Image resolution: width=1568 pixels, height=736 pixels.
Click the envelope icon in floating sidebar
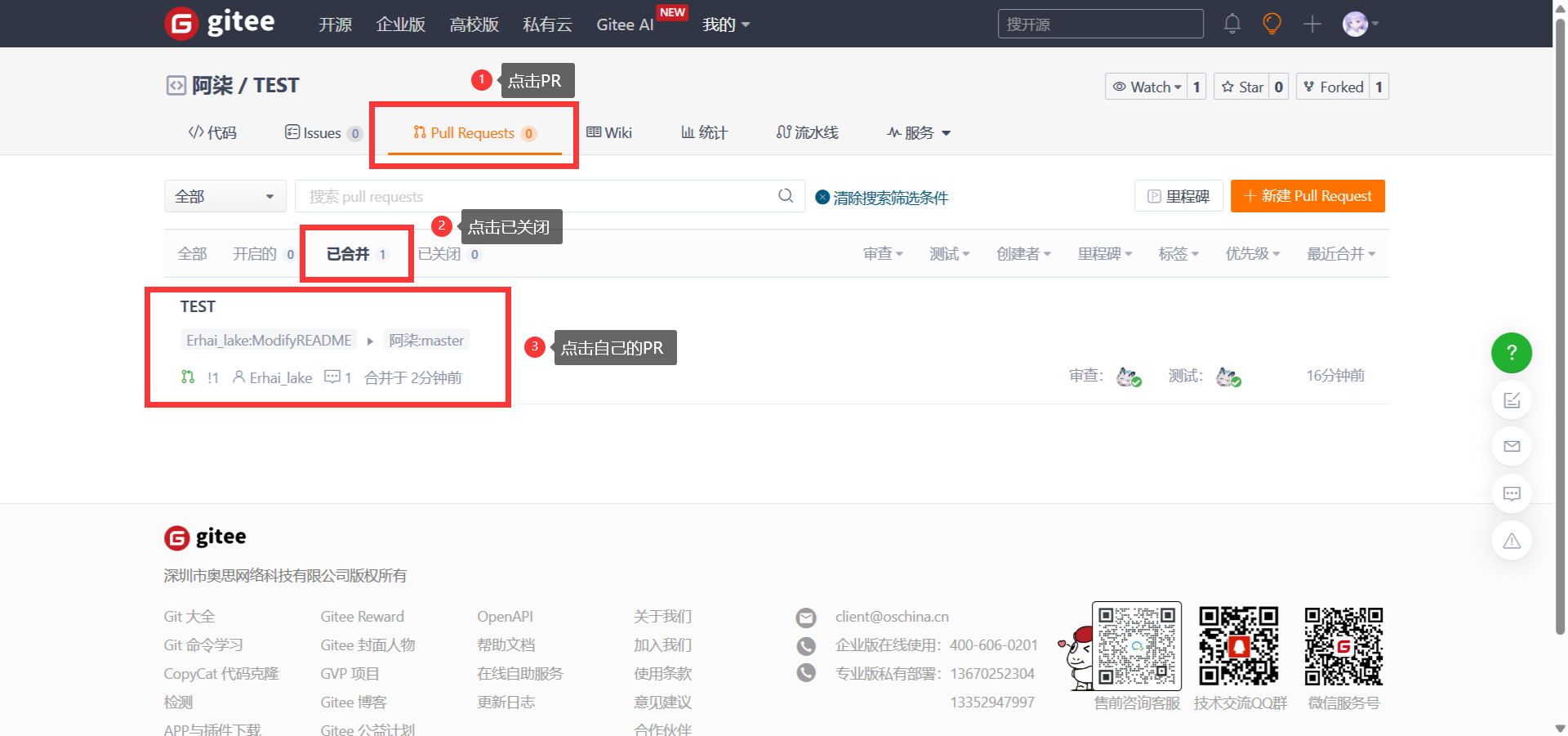point(1511,446)
